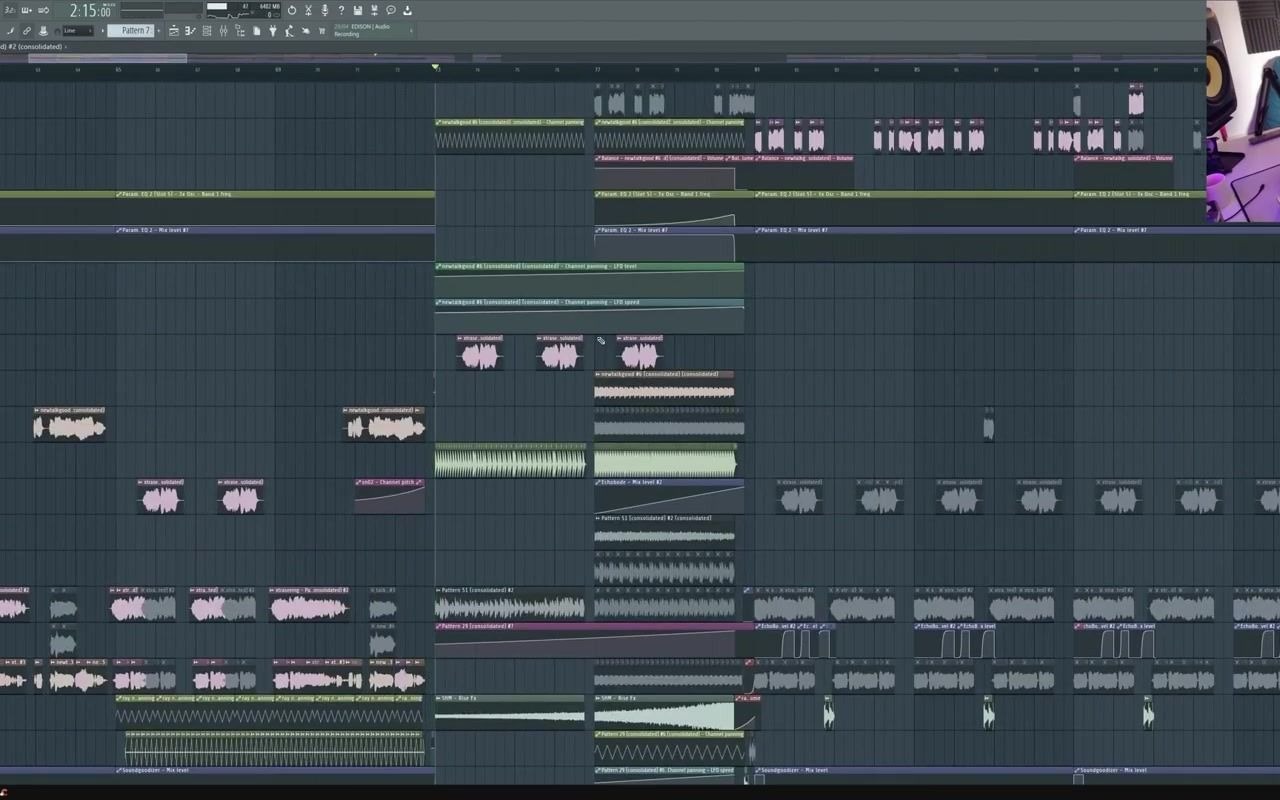1280x800 pixels.
Task: Open the help question mark icon
Action: click(341, 10)
